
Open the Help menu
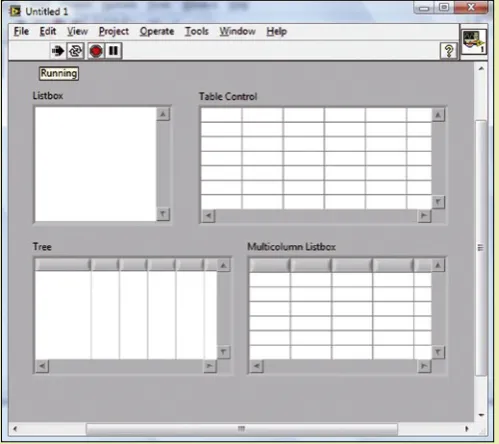pos(277,31)
